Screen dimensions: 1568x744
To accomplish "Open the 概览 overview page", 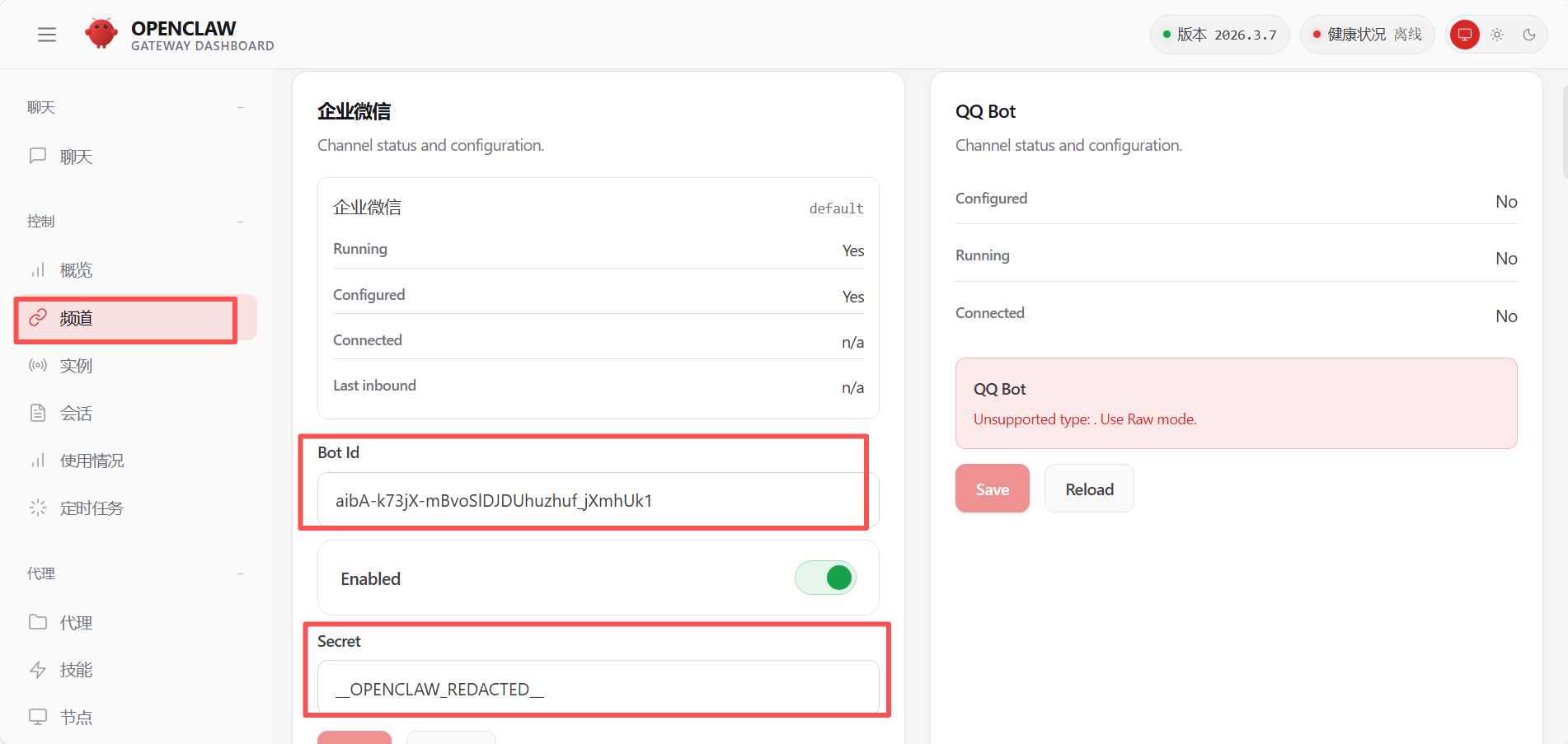I will (76, 270).
